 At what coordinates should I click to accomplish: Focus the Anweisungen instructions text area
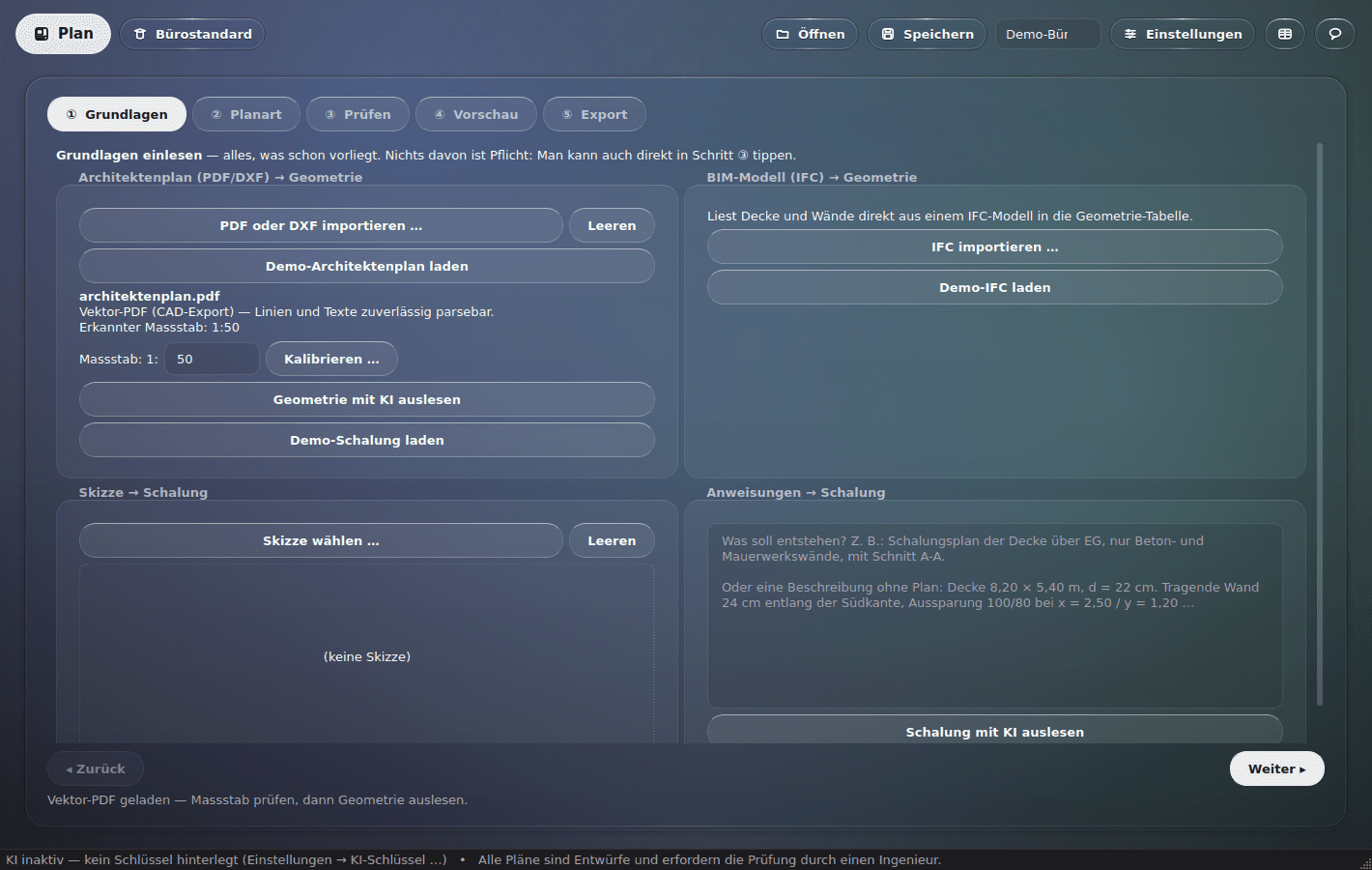(995, 616)
